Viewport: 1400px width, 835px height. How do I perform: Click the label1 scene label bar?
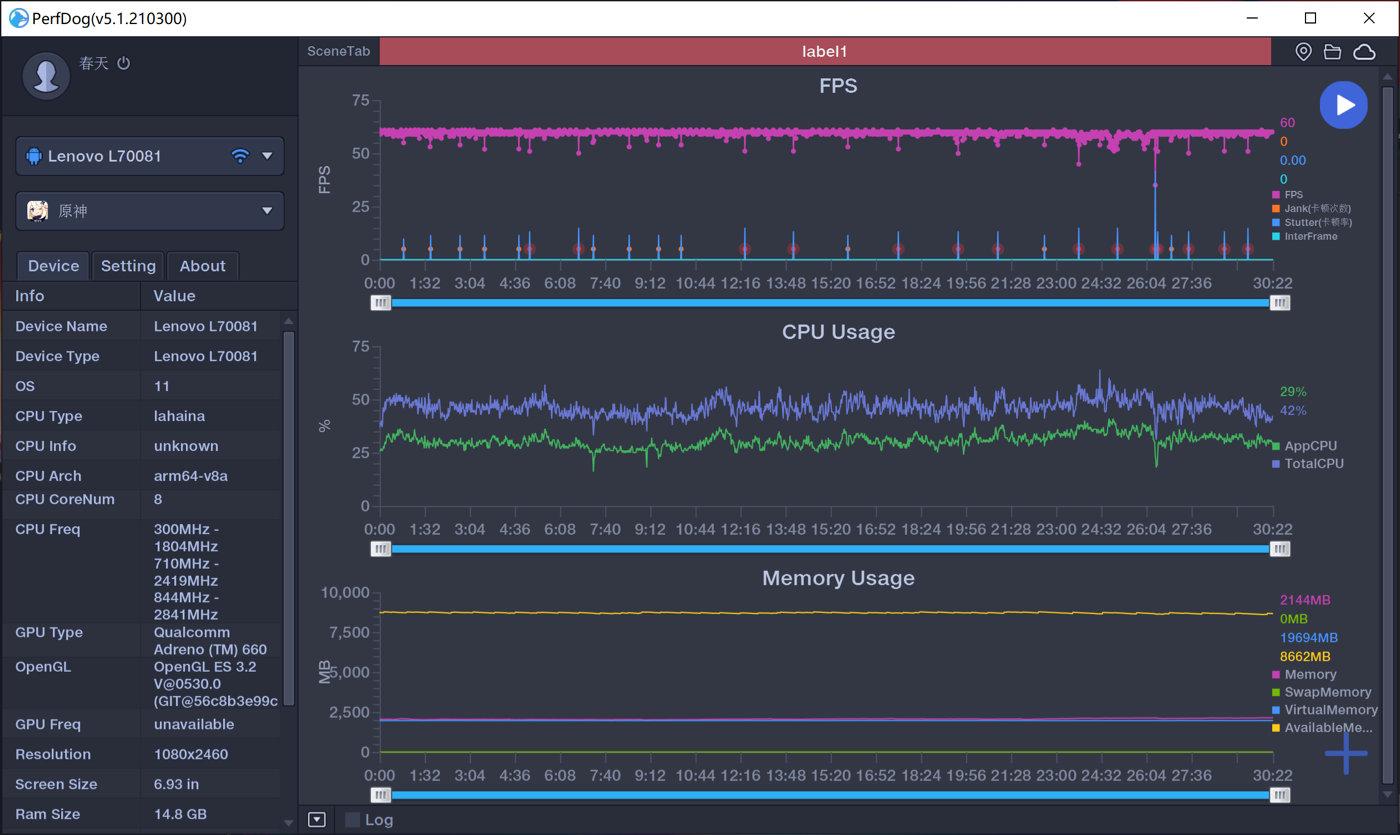(824, 52)
